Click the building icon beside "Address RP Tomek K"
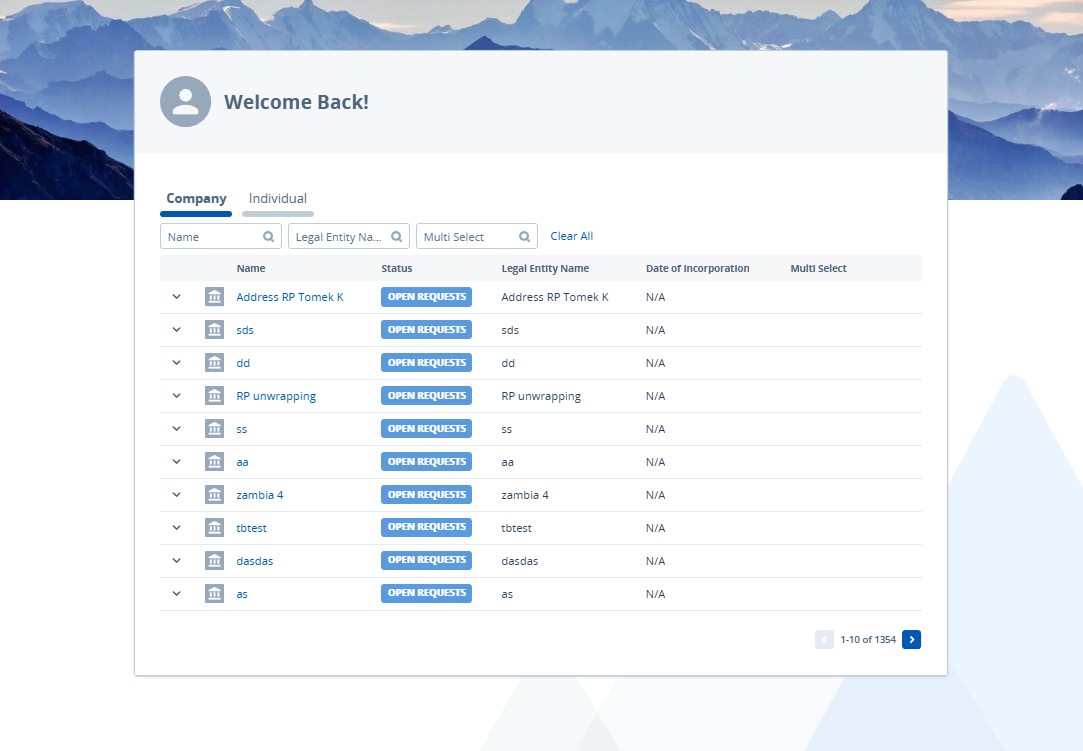The image size is (1083, 751). point(214,296)
